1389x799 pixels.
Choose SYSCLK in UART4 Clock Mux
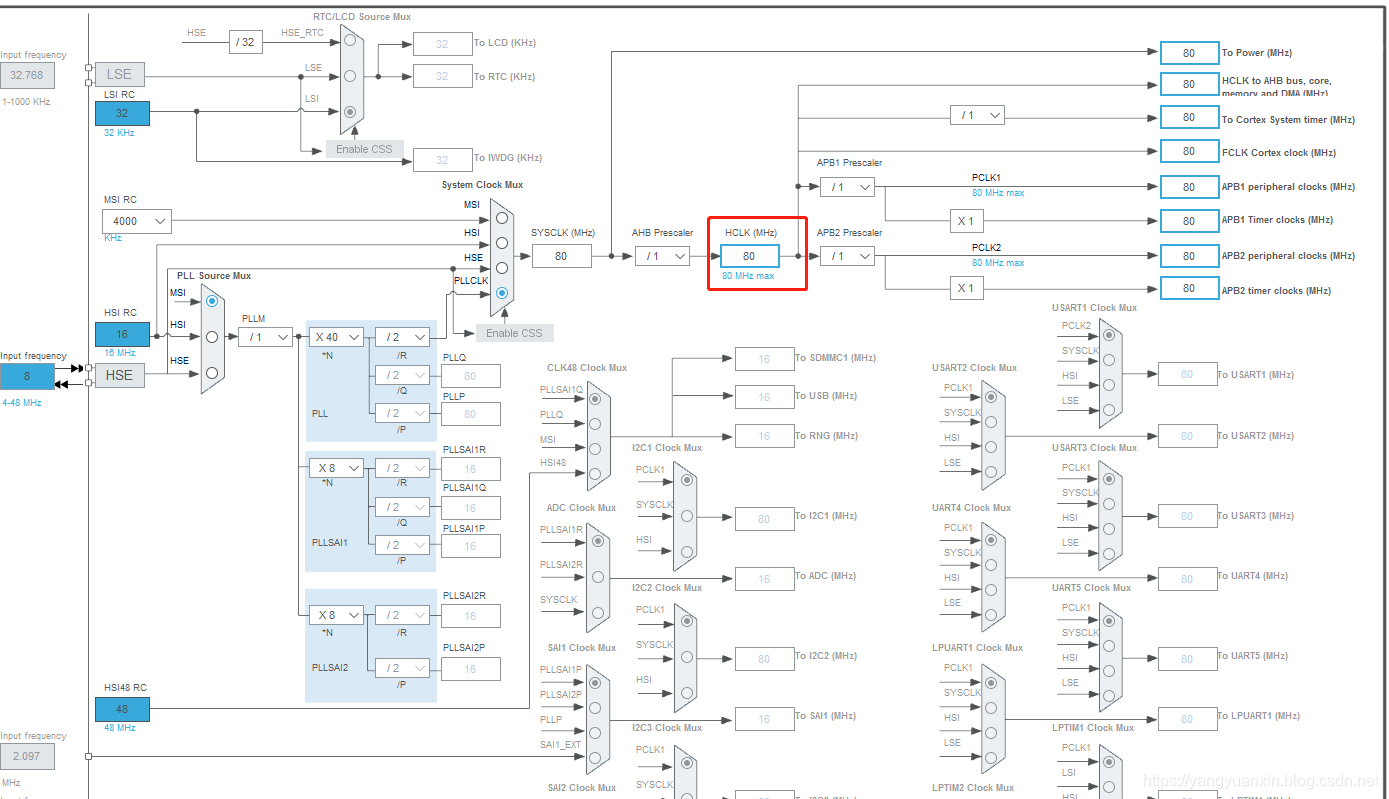point(991,564)
